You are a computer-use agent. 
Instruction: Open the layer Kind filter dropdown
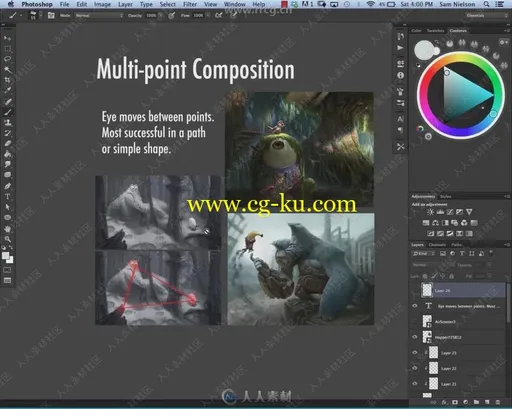(424, 254)
